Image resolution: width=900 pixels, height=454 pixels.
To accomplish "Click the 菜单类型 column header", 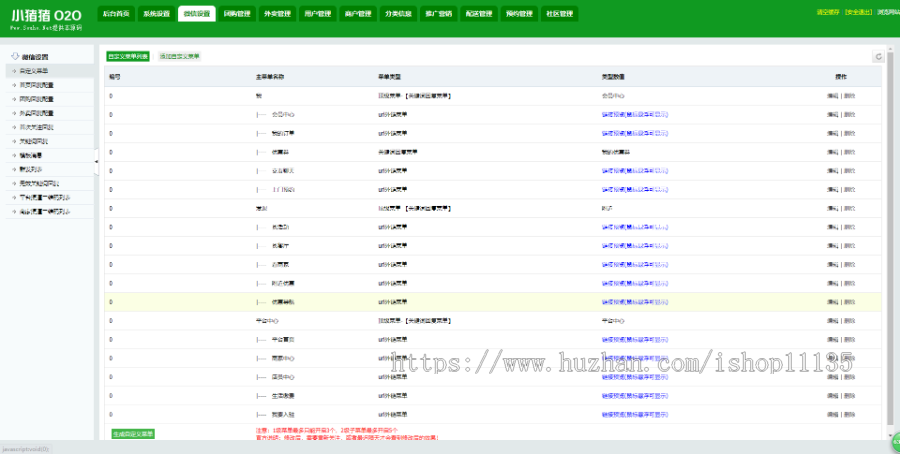I will pyautogui.click(x=389, y=77).
